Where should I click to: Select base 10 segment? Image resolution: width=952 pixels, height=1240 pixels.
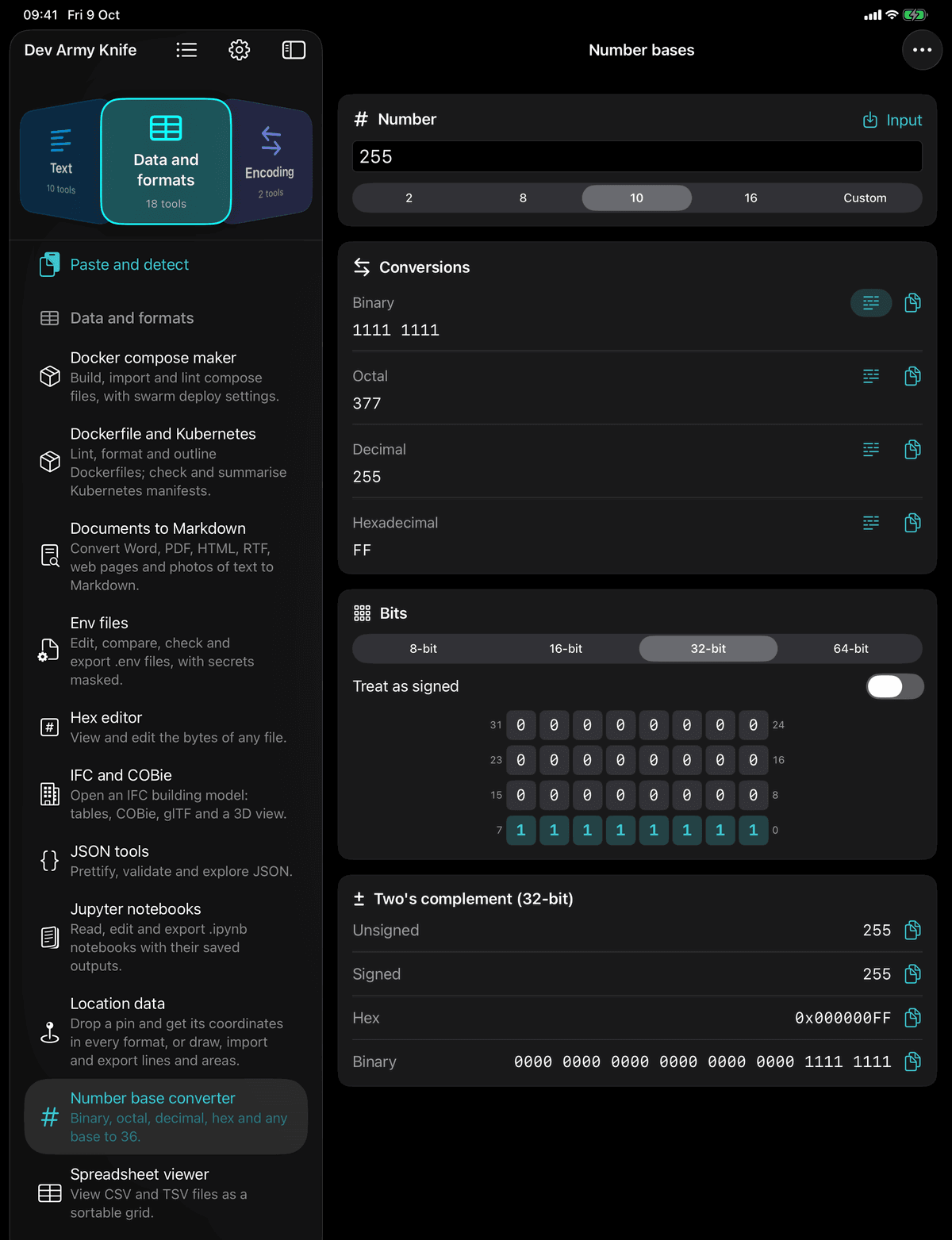tap(637, 198)
